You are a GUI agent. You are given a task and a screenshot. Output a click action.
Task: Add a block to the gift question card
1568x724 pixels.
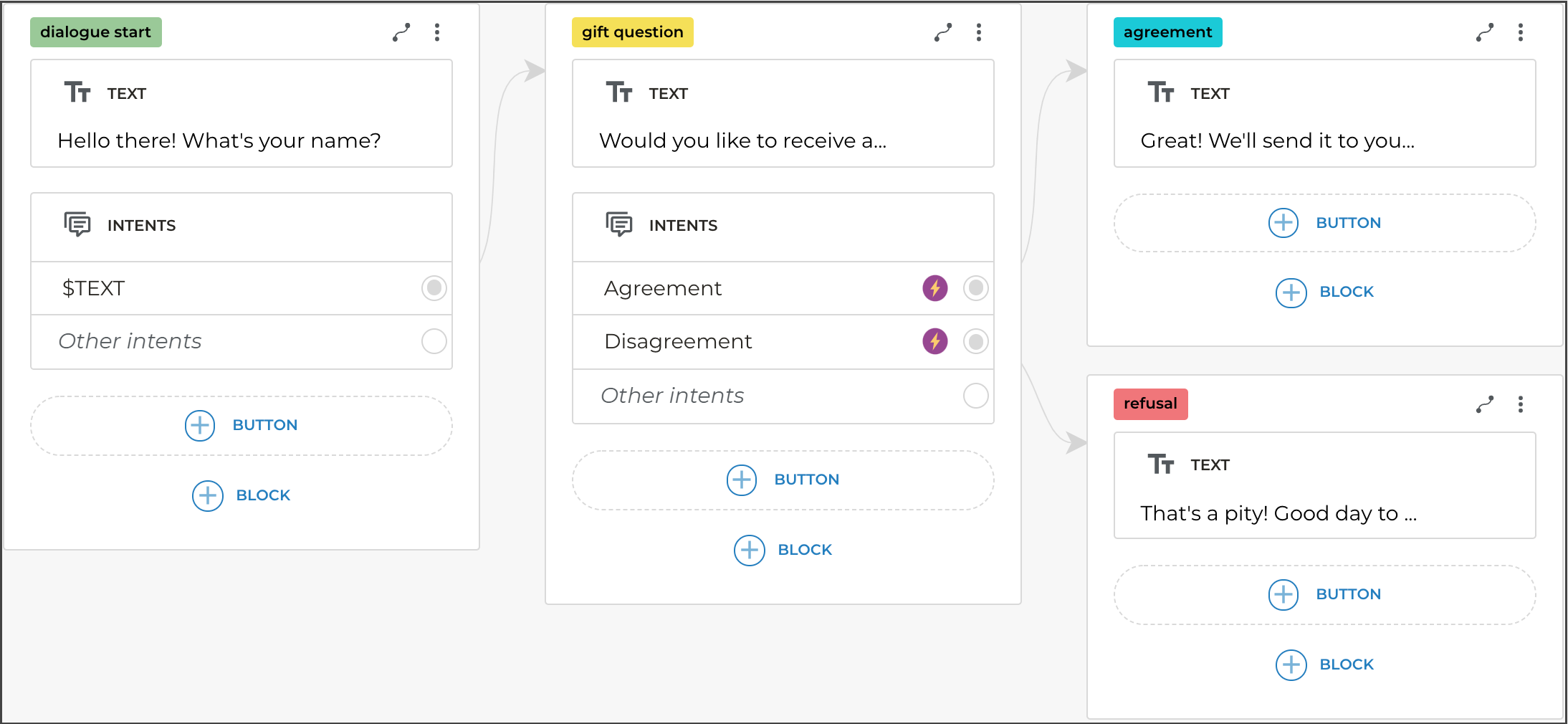point(783,550)
